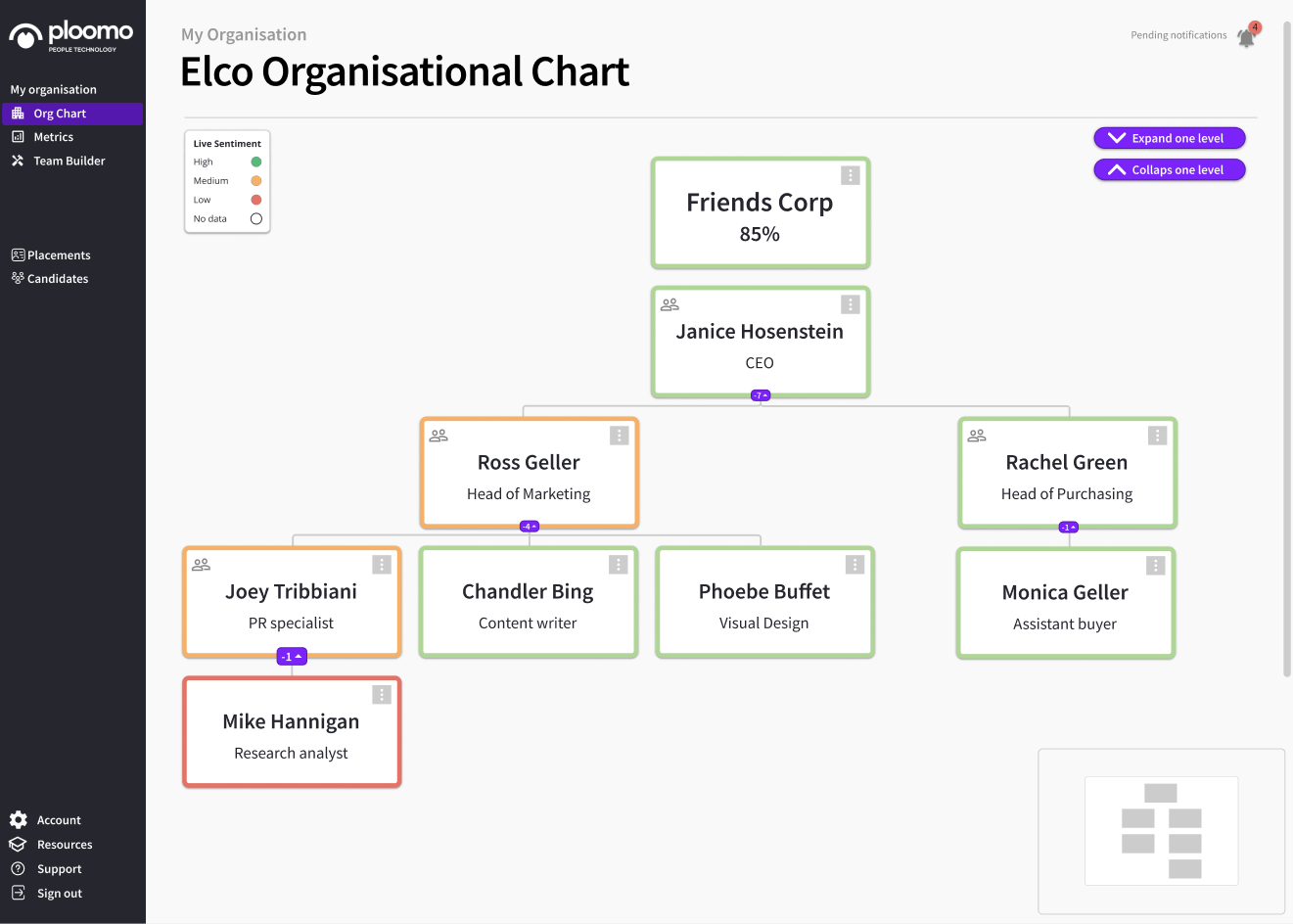Toggle the -4 badge under Ross Geller
1293x924 pixels.
click(529, 526)
